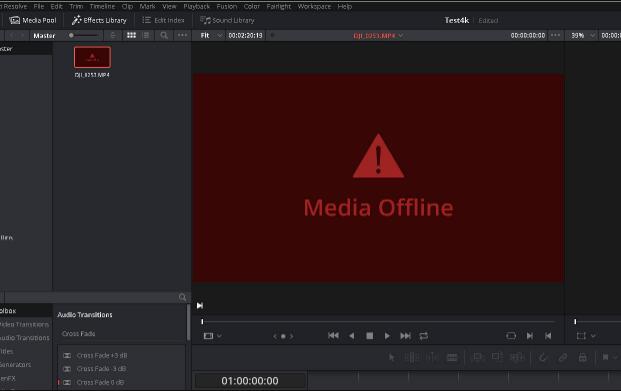Set the mark in point
Screen dimensions: 621x391
pos(530,336)
